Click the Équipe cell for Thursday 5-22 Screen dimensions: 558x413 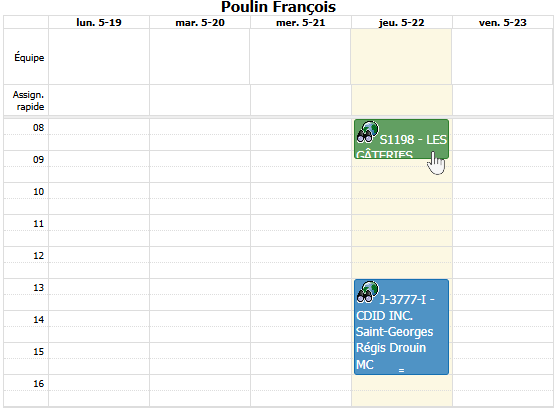[x=401, y=57]
